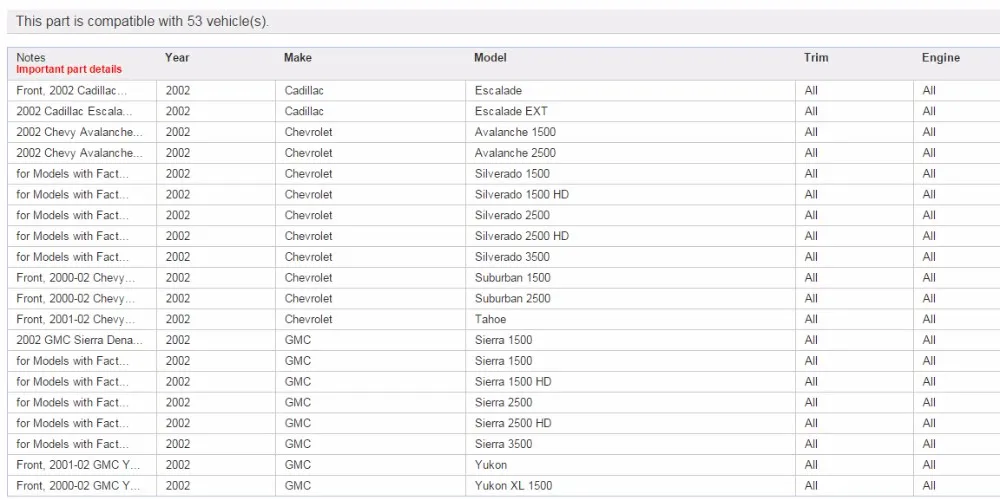The width and height of the screenshot is (1000, 500).
Task: Select the 'Tahoe' model cell
Action: [630, 319]
